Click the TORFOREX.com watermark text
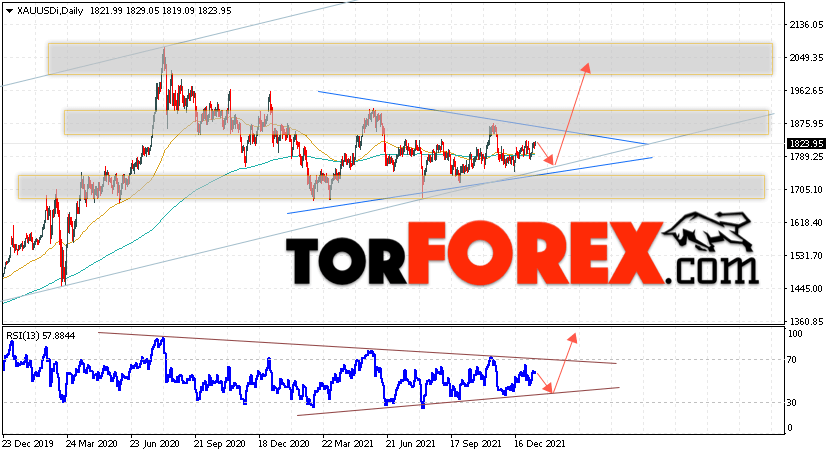 coord(521,254)
